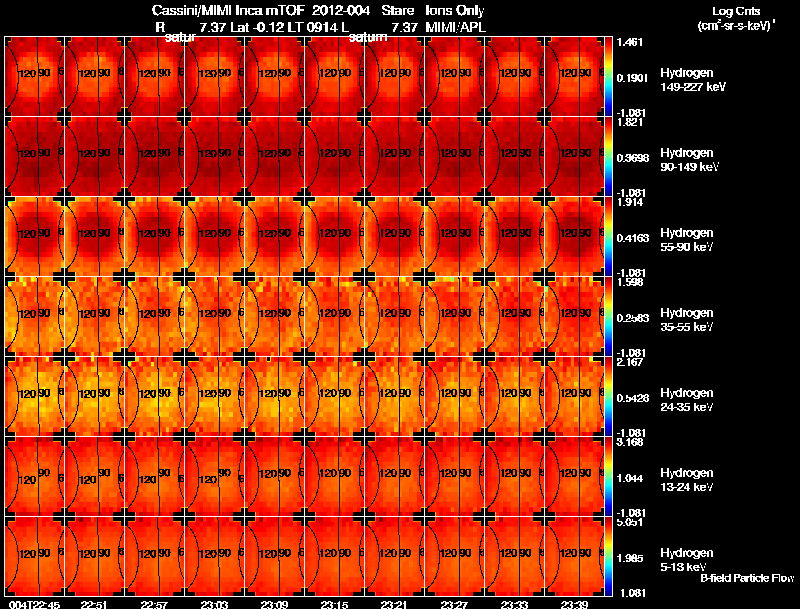The image size is (800, 609).
Task: Click the Hydrogen 13-24 keV image in the 23:33 column
Action: (x=514, y=477)
